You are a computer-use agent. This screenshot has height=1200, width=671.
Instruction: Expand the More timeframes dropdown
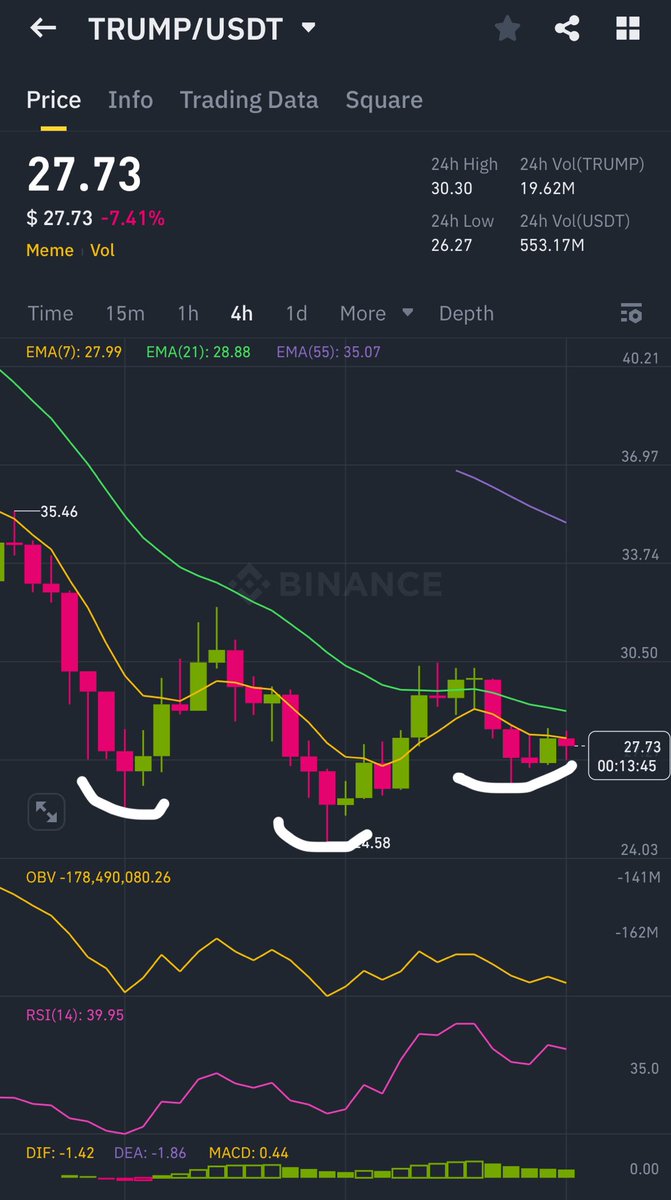click(376, 314)
